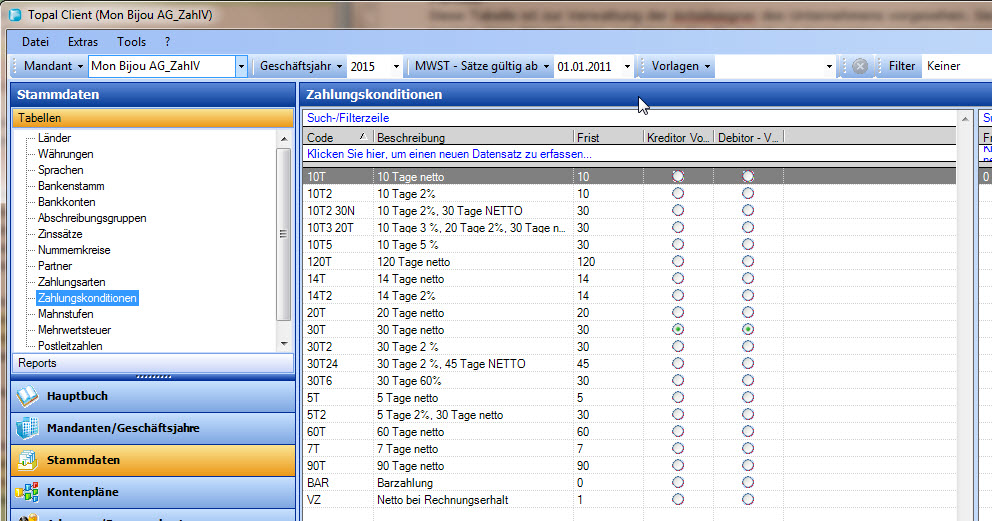992x521 pixels.
Task: Click the new record entry row link
Action: (449, 154)
